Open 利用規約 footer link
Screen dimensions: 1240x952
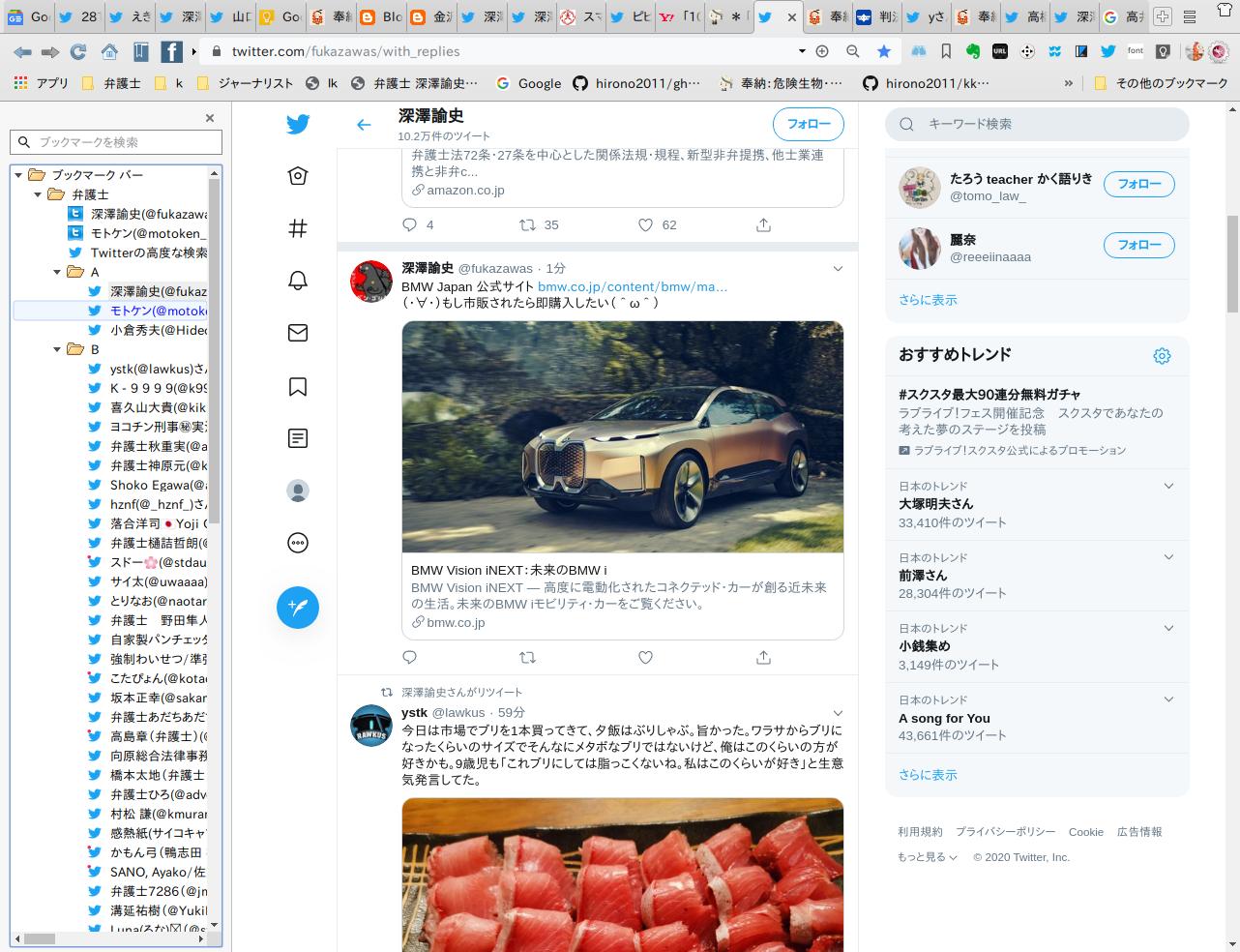click(x=920, y=832)
